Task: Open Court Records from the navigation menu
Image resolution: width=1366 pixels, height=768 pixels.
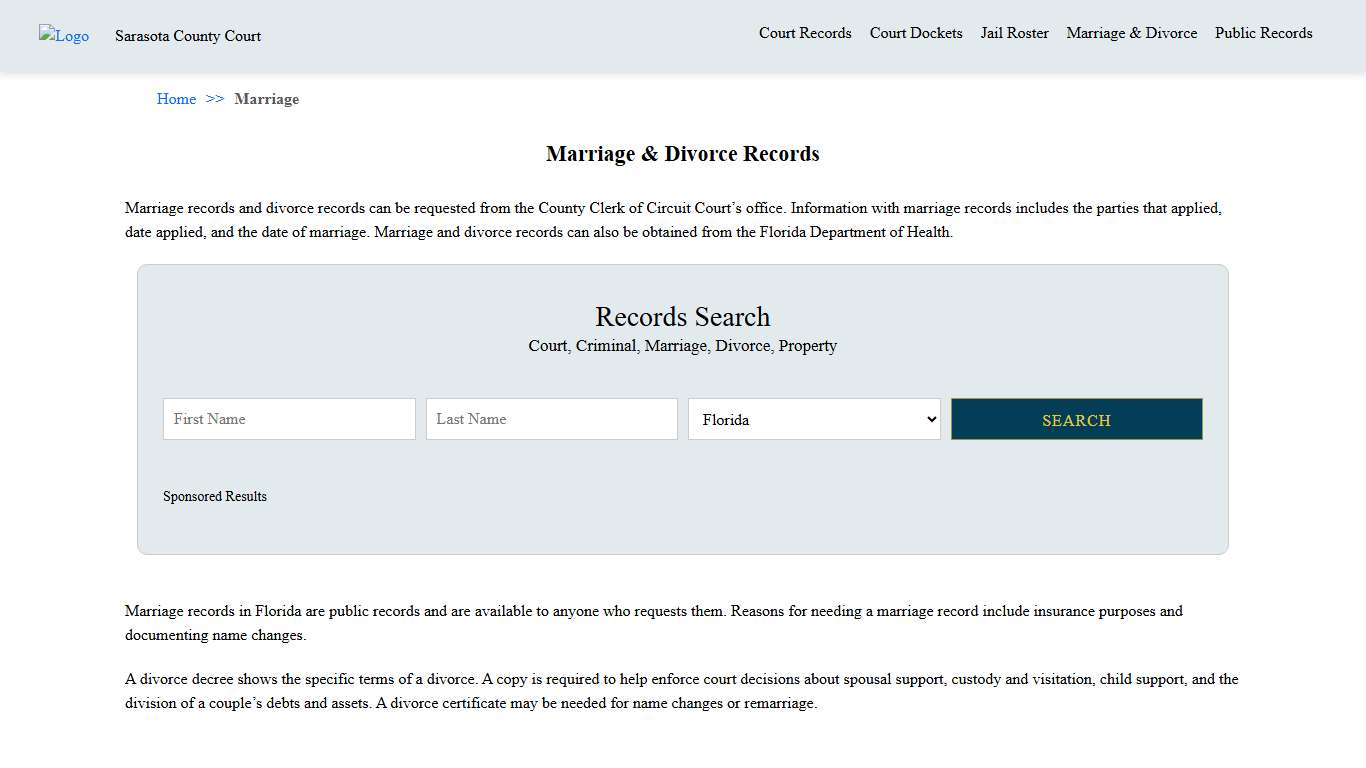Action: pyautogui.click(x=805, y=33)
